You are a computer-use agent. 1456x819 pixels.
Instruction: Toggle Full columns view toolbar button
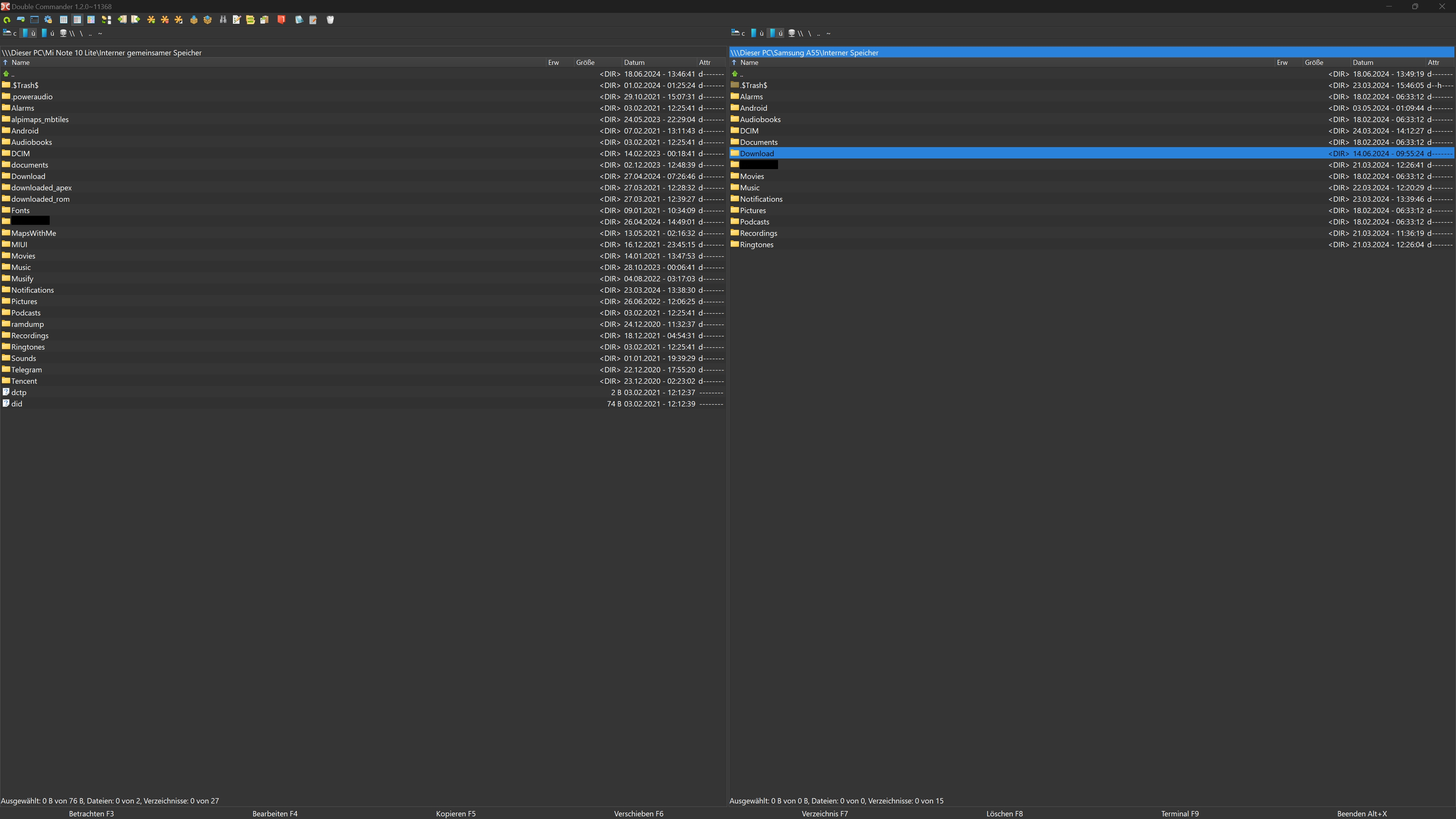point(77,20)
